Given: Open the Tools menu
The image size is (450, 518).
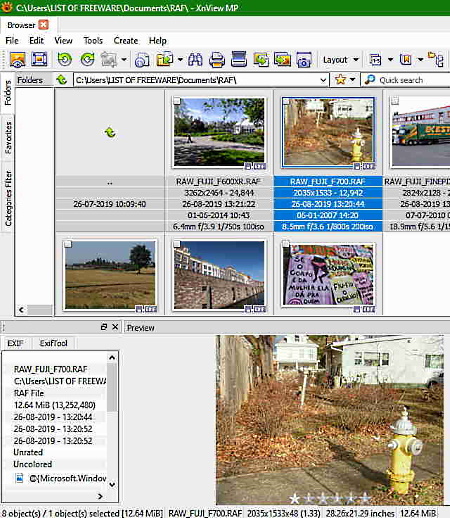Looking at the screenshot, I should coord(93,41).
